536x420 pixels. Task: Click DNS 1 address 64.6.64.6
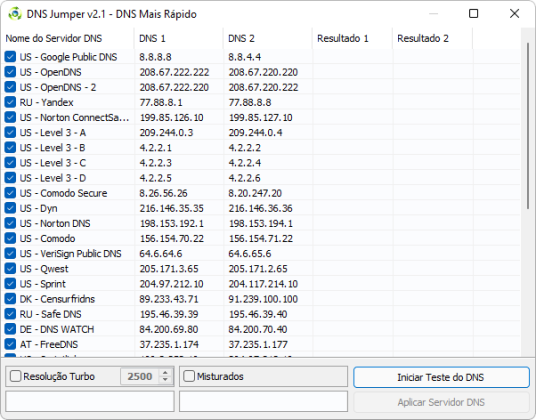161,254
